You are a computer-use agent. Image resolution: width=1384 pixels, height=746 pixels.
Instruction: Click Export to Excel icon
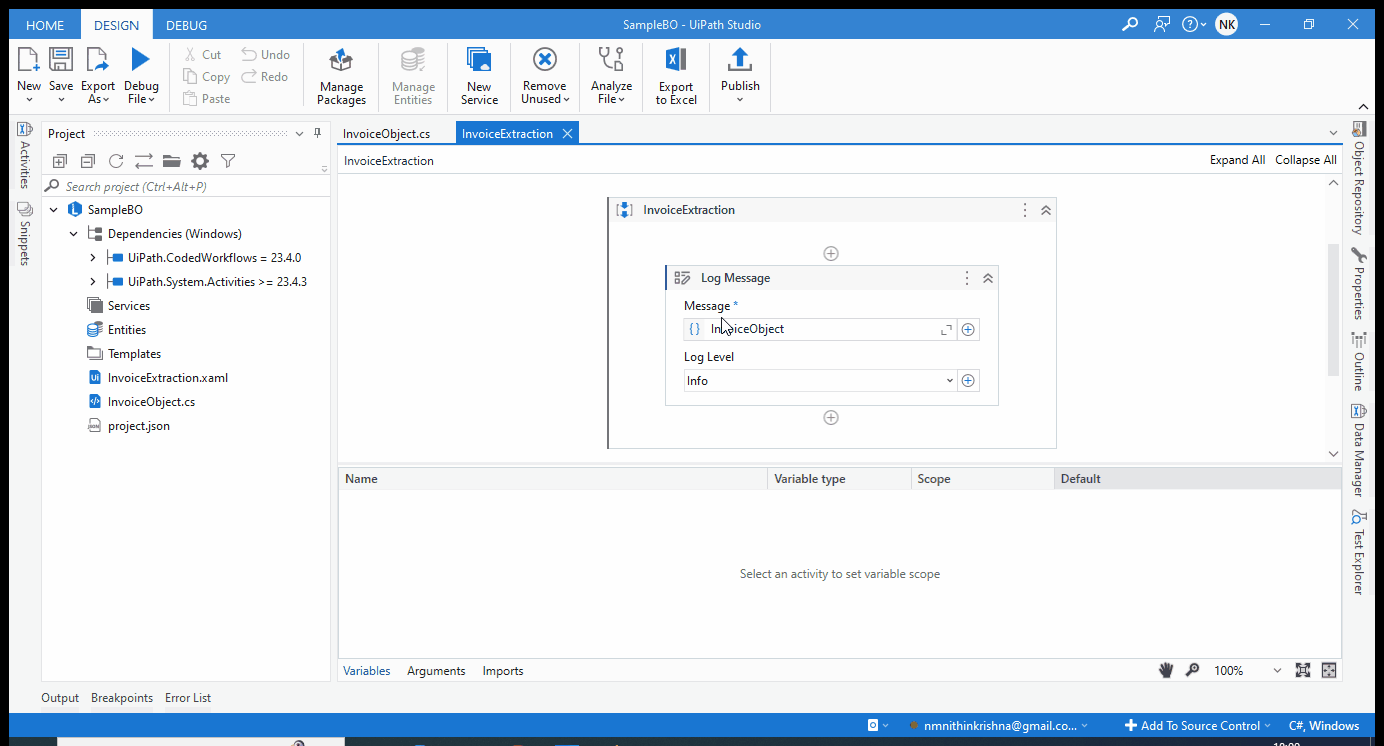coord(676,60)
